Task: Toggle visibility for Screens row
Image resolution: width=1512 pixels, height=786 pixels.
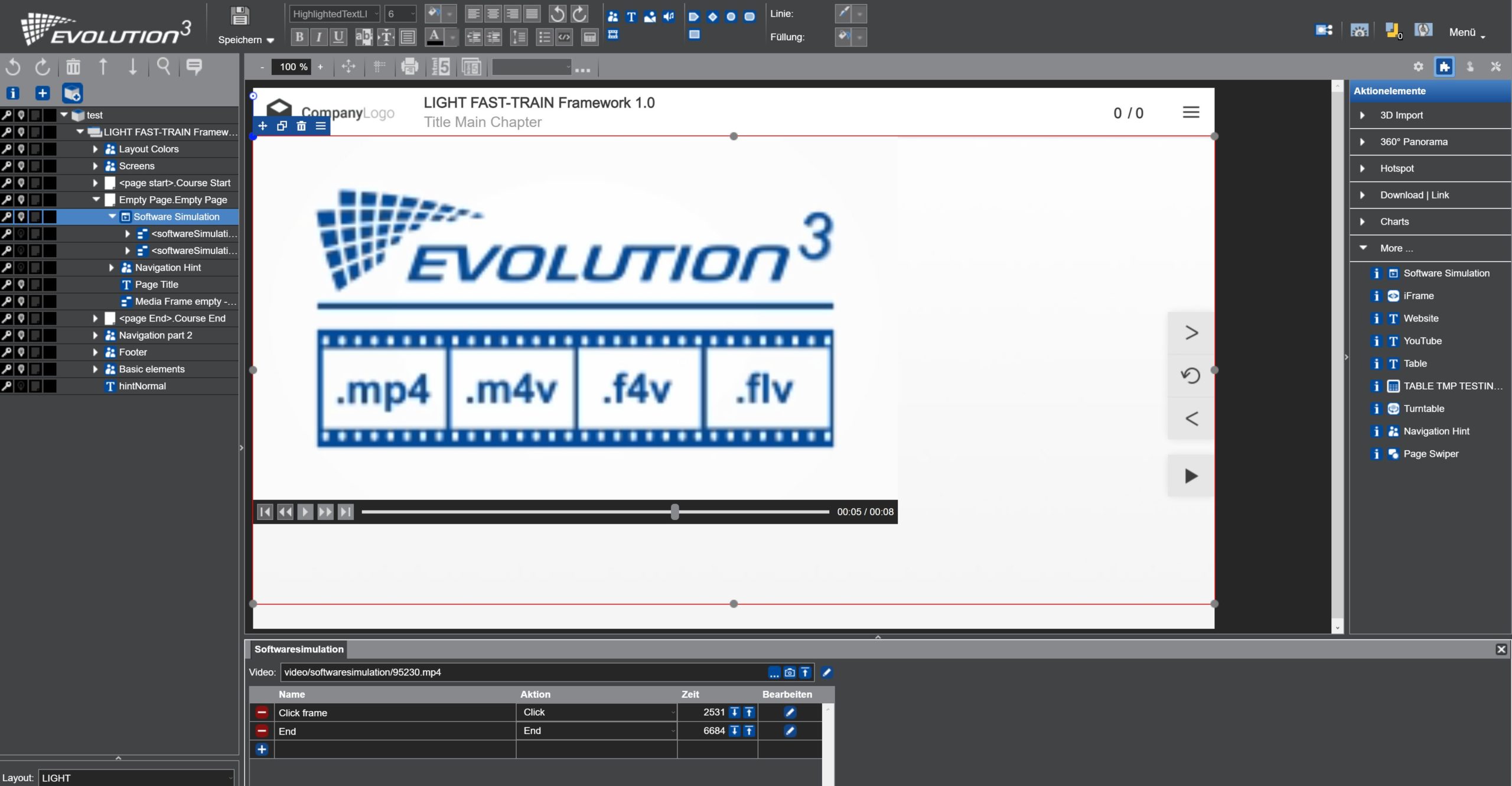Action: click(21, 166)
